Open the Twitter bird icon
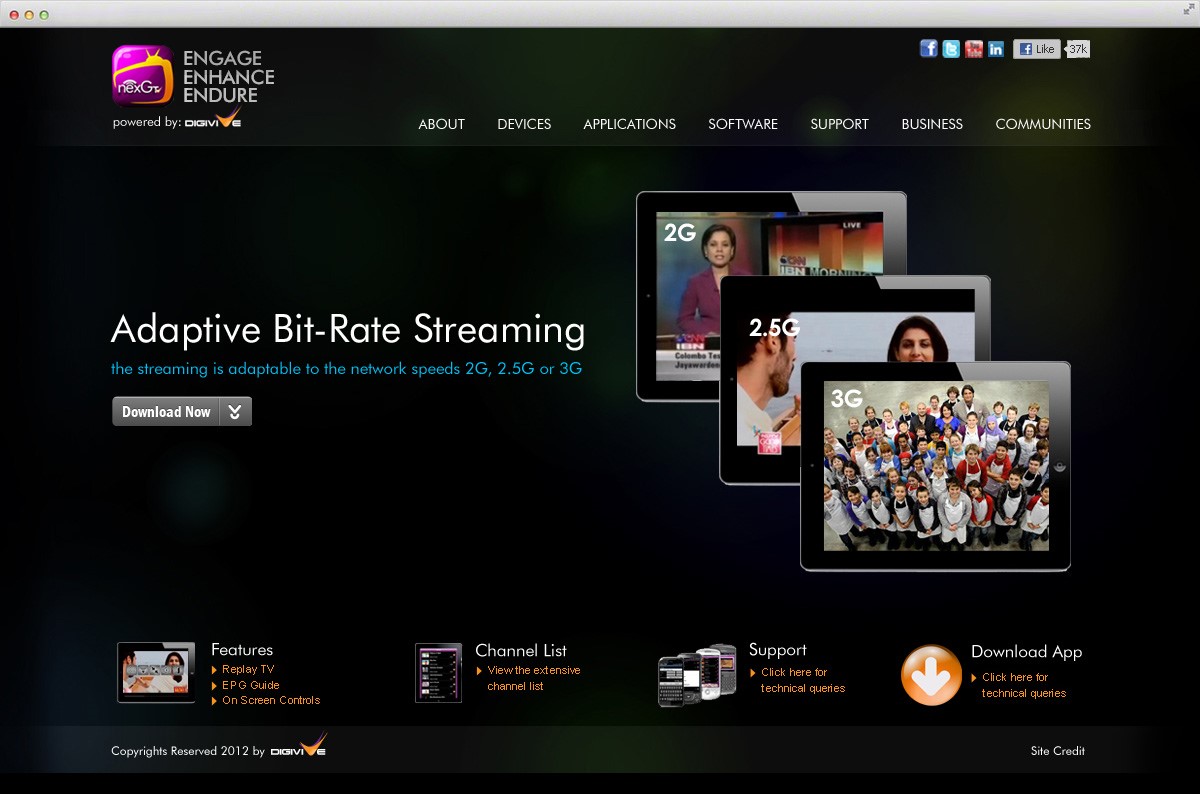This screenshot has height=794, width=1200. point(951,49)
